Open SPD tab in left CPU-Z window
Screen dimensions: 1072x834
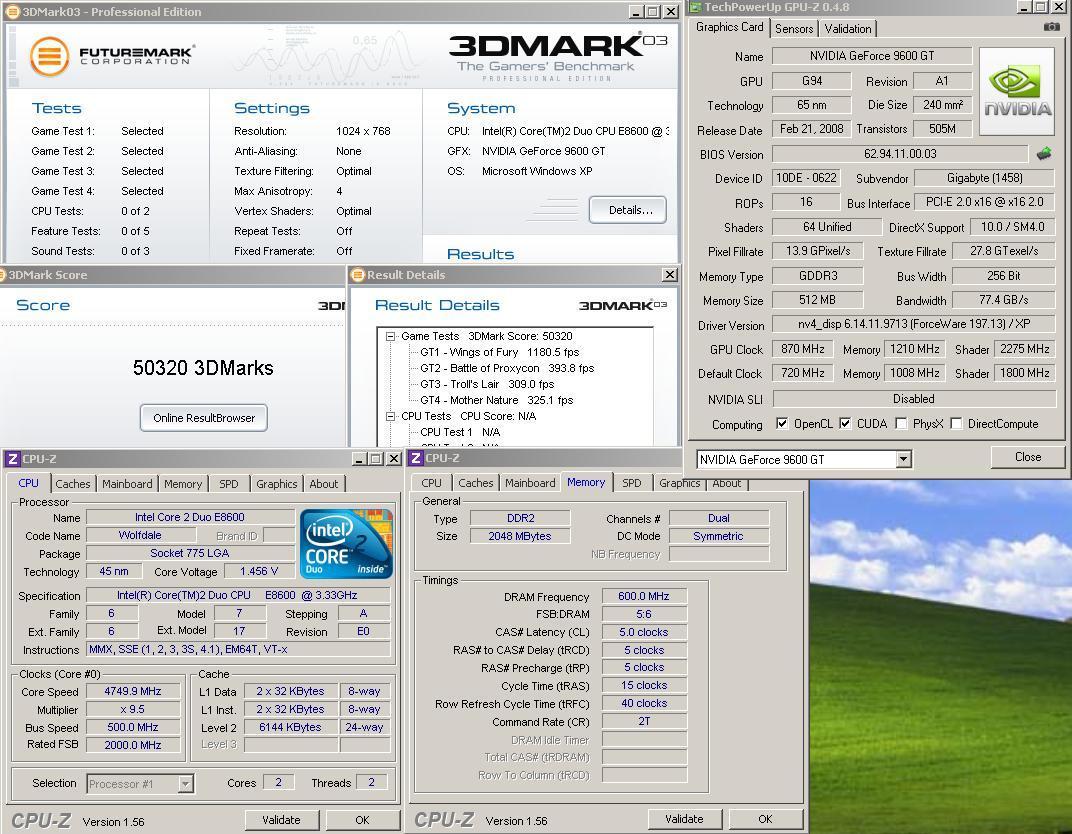pos(229,484)
